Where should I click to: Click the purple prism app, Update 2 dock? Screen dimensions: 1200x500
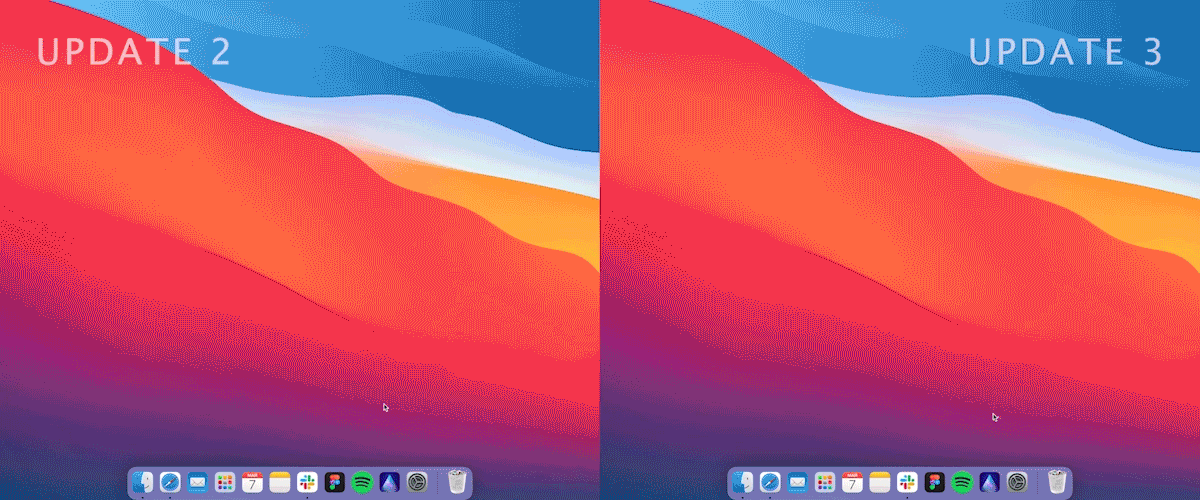click(x=391, y=482)
